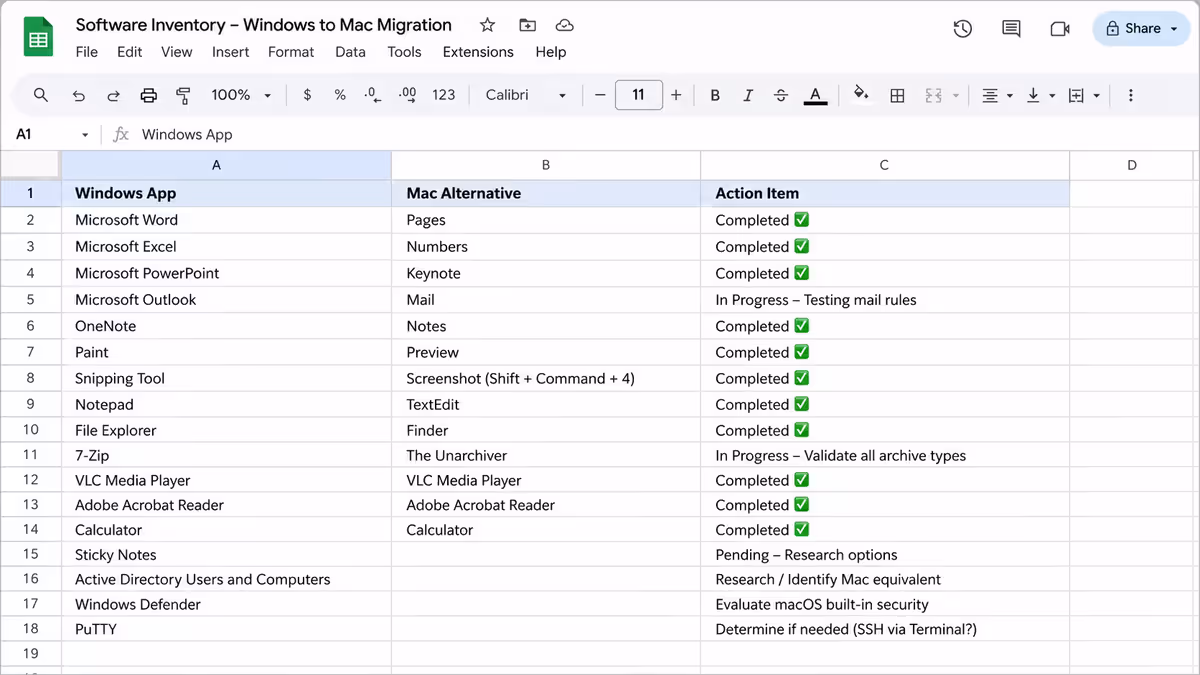This screenshot has height=675, width=1200.
Task: Open version history clock icon
Action: (963, 29)
